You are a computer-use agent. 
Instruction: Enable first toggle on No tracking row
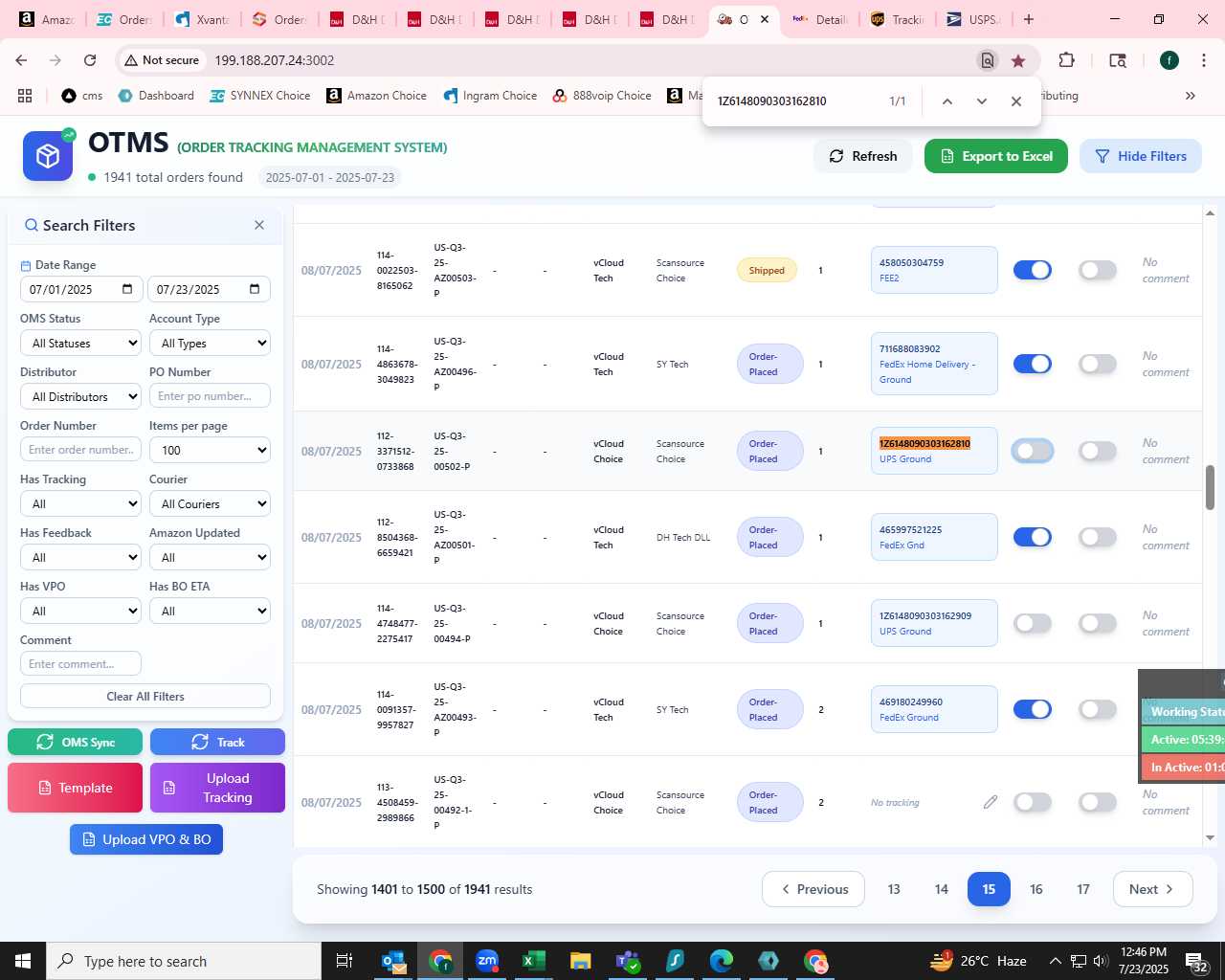click(x=1033, y=802)
